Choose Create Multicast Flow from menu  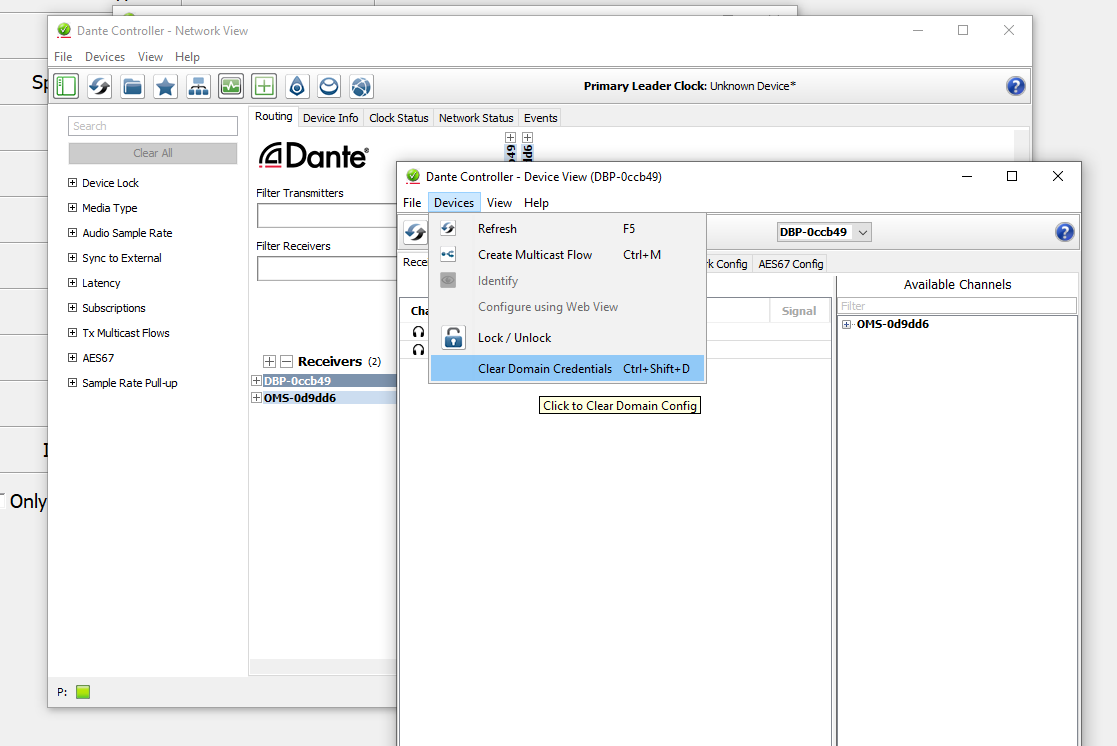[535, 255]
